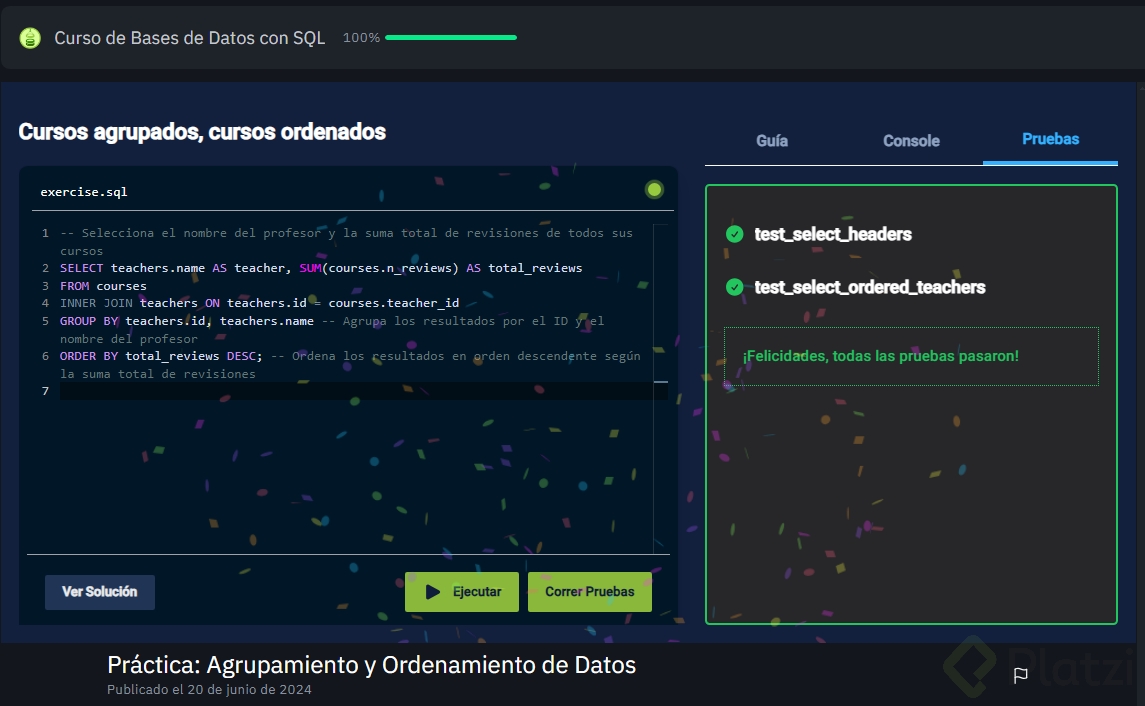This screenshot has height=706, width=1145.
Task: Switch to the Guía tab
Action: 772,141
